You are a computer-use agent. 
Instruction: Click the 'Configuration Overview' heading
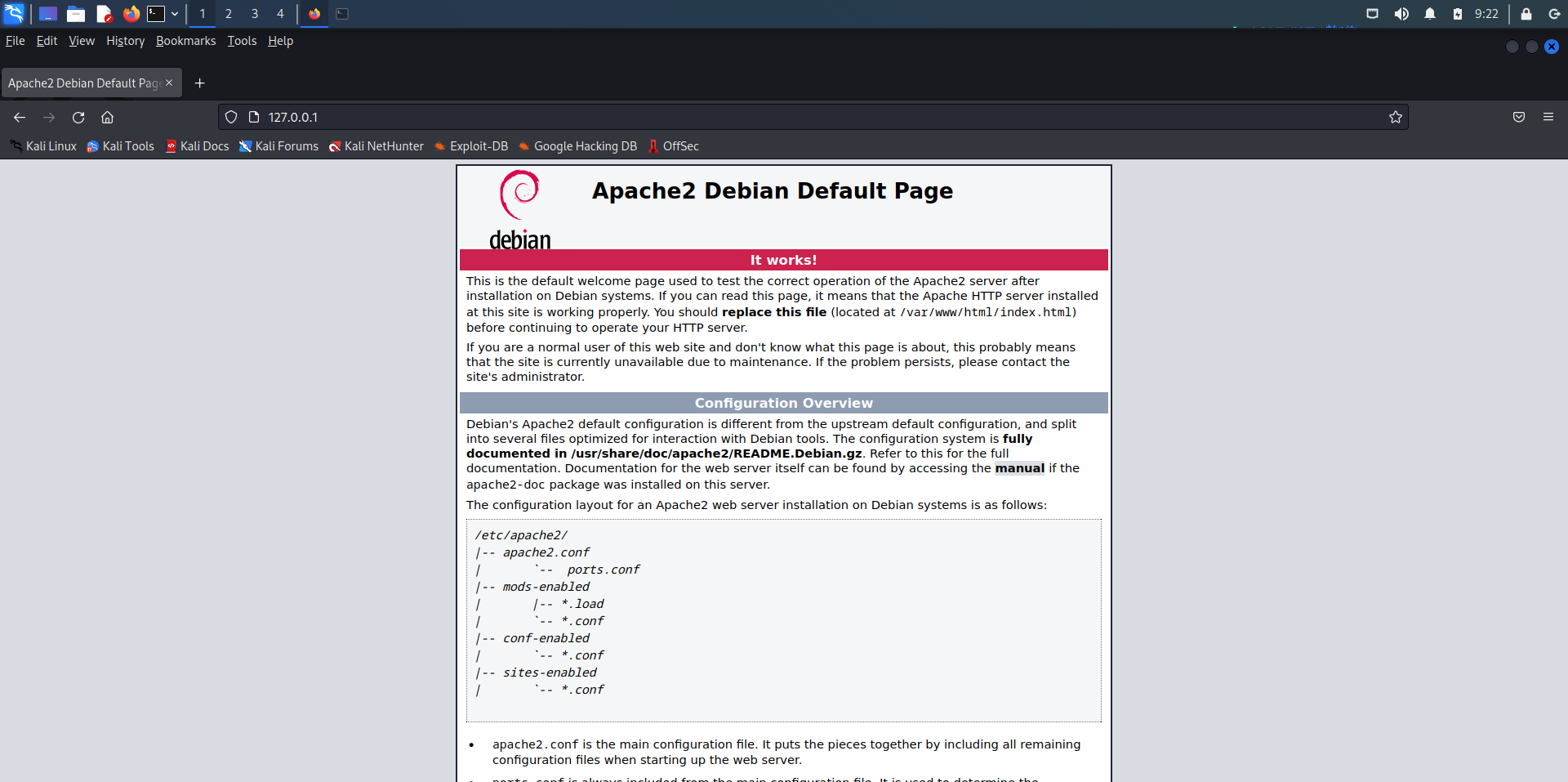click(784, 403)
